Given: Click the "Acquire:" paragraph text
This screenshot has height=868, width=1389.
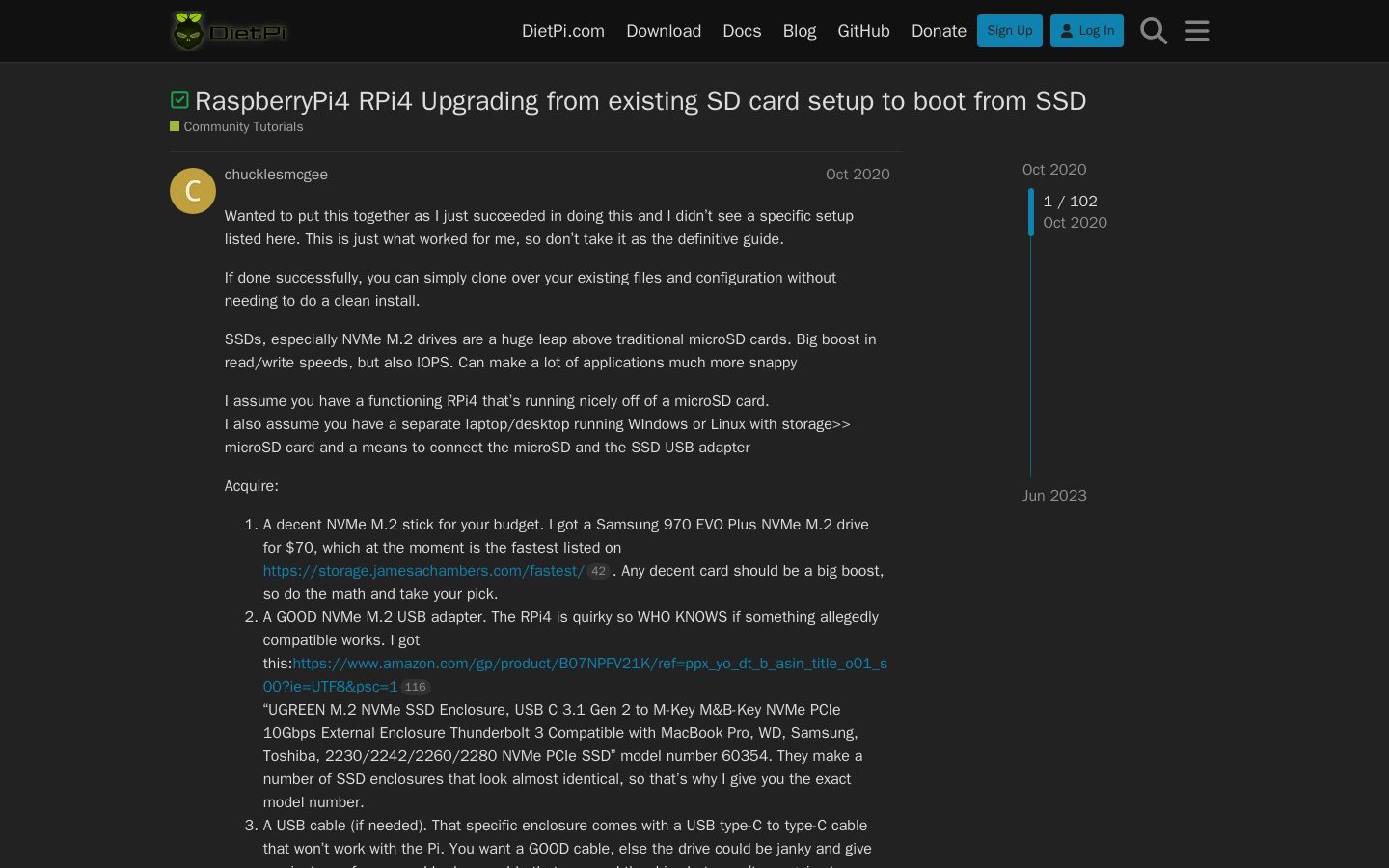Looking at the screenshot, I should (252, 486).
